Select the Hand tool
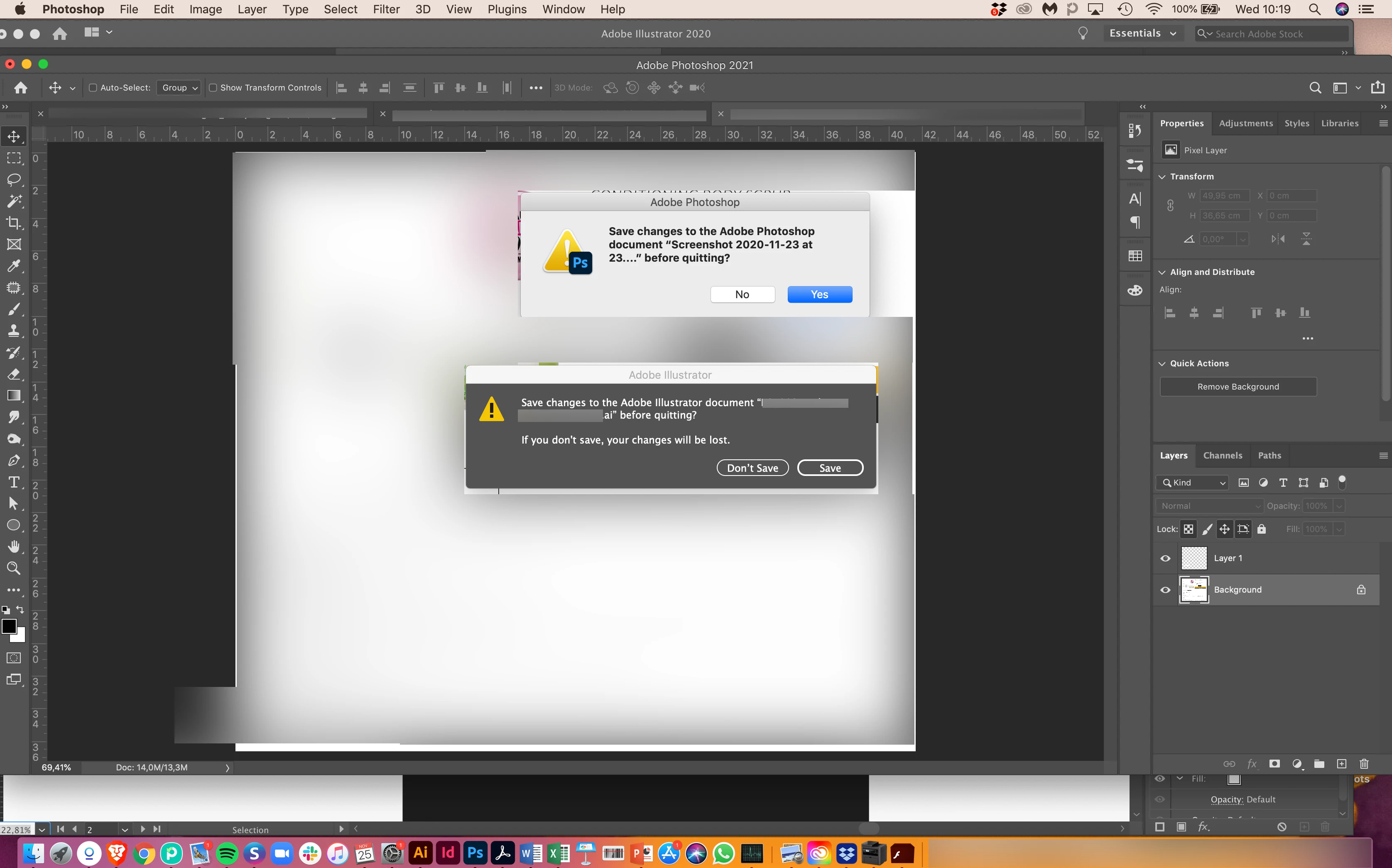Screen dimensions: 1392x868 [x=14, y=547]
